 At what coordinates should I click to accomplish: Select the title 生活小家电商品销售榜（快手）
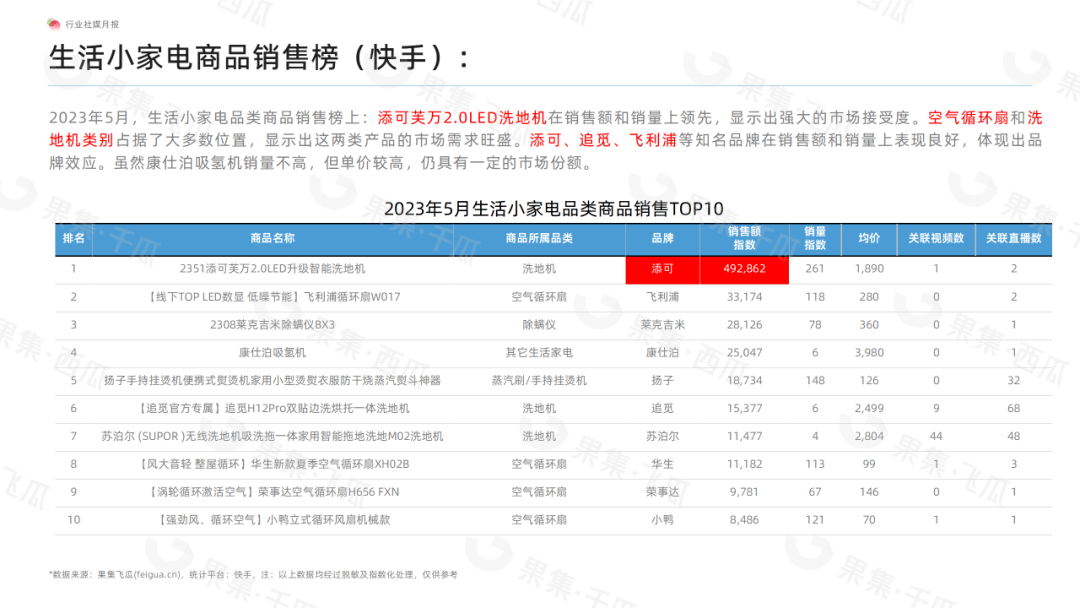(x=259, y=57)
